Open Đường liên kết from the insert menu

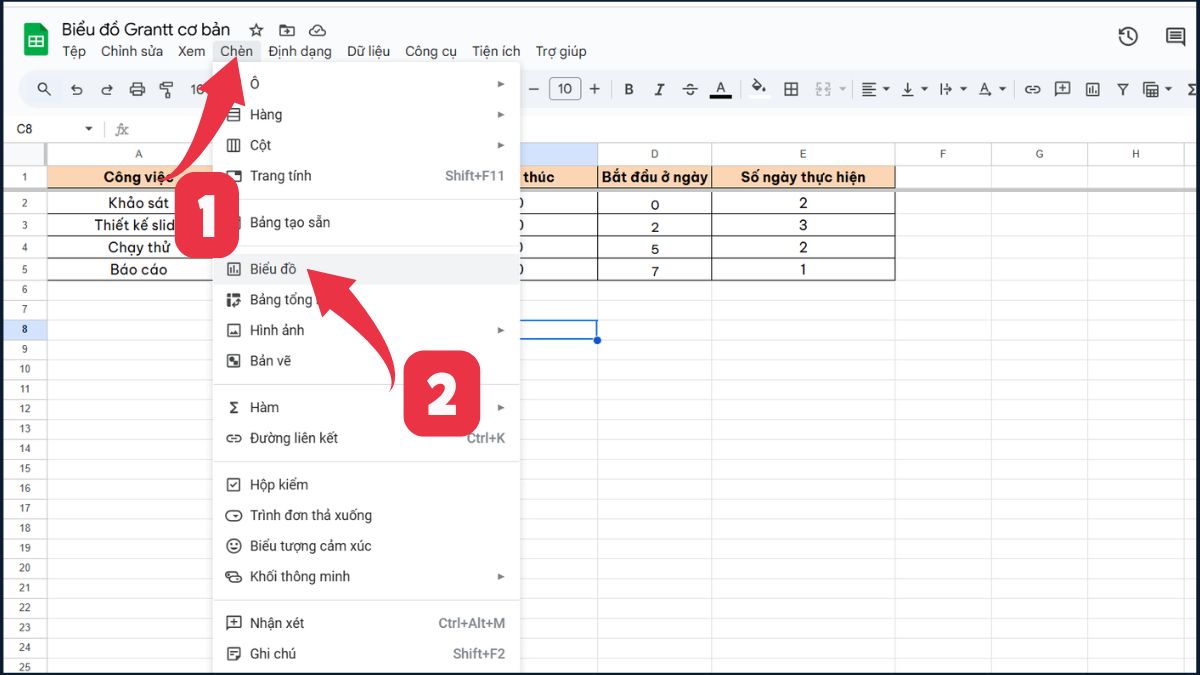point(296,438)
